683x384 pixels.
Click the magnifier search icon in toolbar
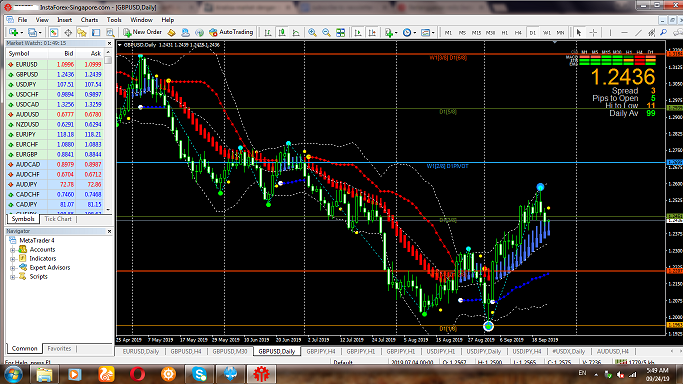tap(664, 32)
